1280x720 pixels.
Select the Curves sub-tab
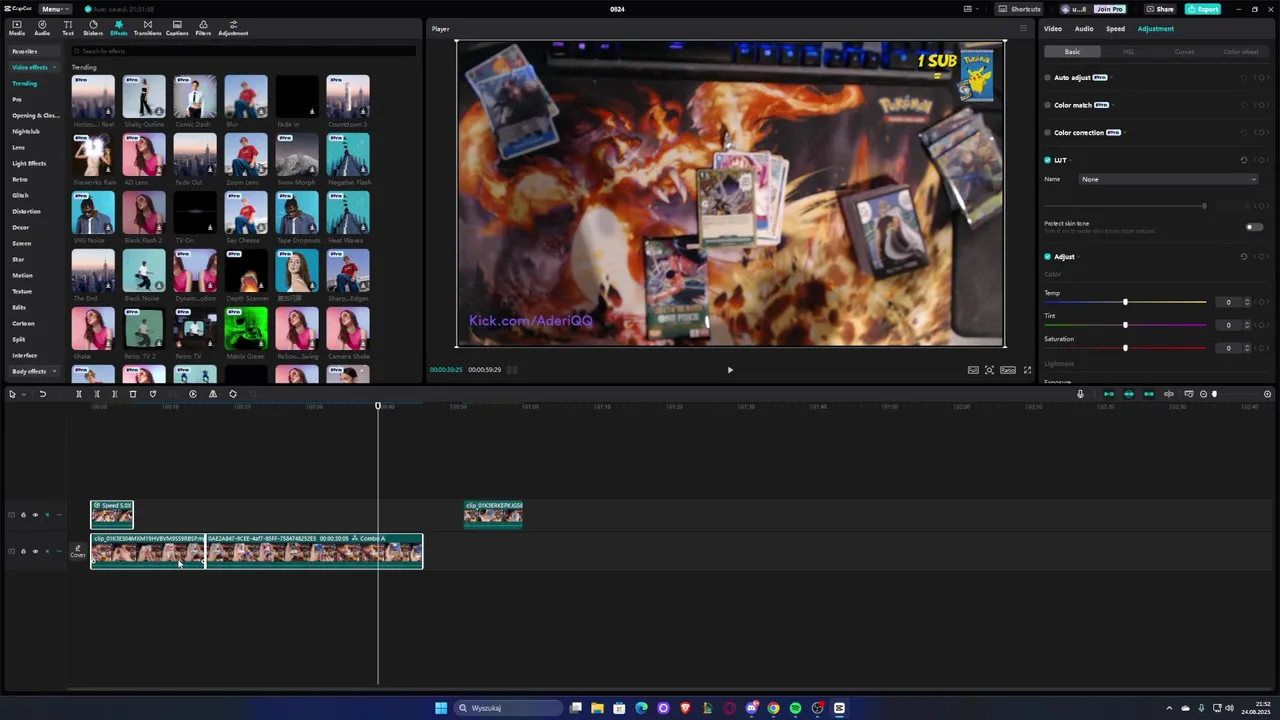(x=1185, y=52)
